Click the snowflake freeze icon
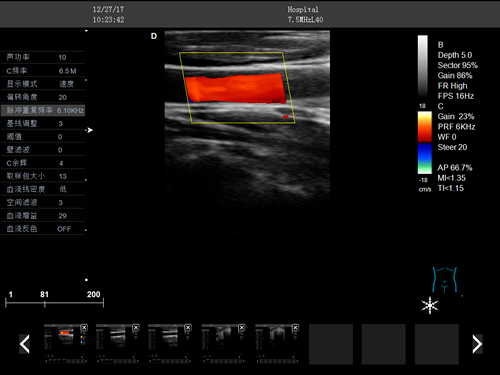The image size is (500, 375). click(430, 305)
